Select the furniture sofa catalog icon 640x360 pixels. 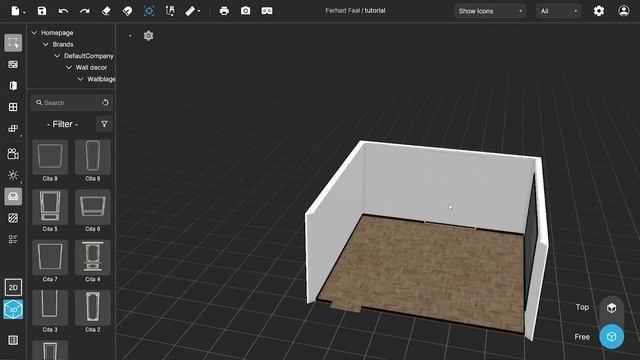pos(13,196)
